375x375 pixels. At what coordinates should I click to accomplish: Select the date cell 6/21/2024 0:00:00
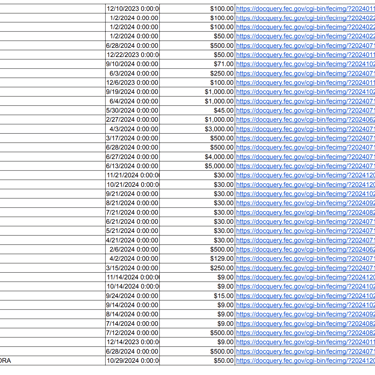[x=133, y=222]
